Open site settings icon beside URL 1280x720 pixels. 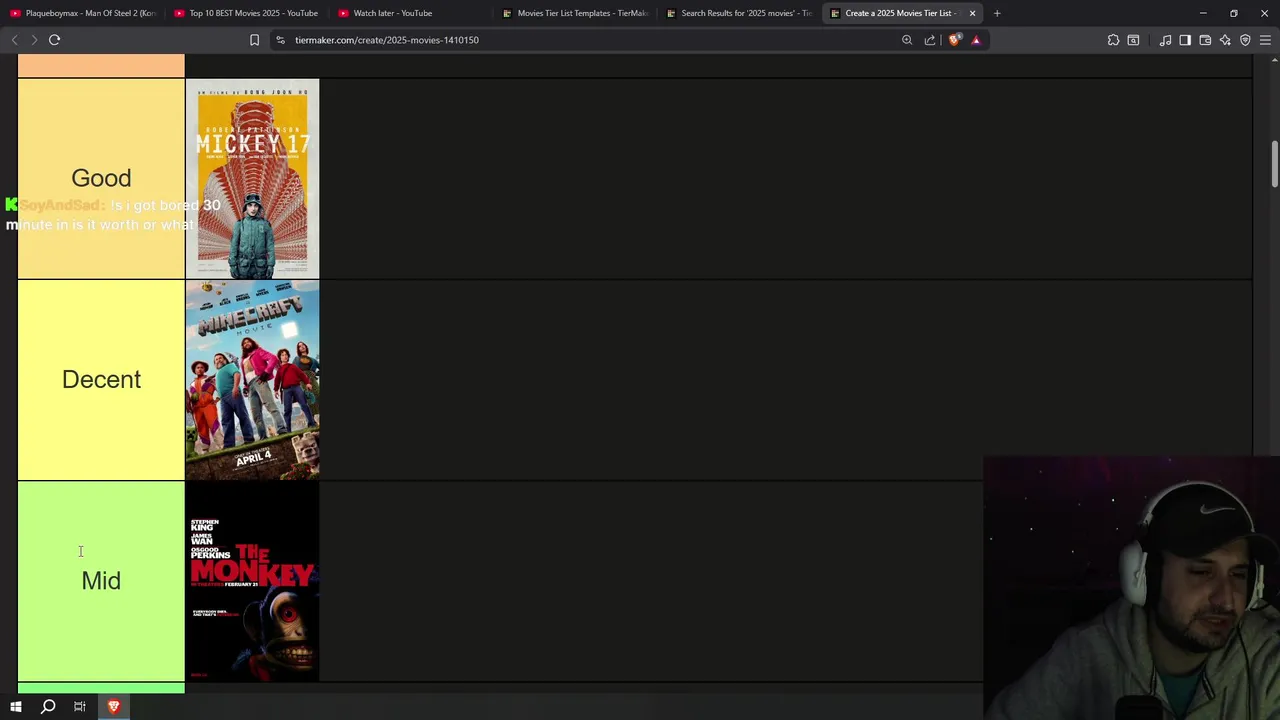point(281,40)
